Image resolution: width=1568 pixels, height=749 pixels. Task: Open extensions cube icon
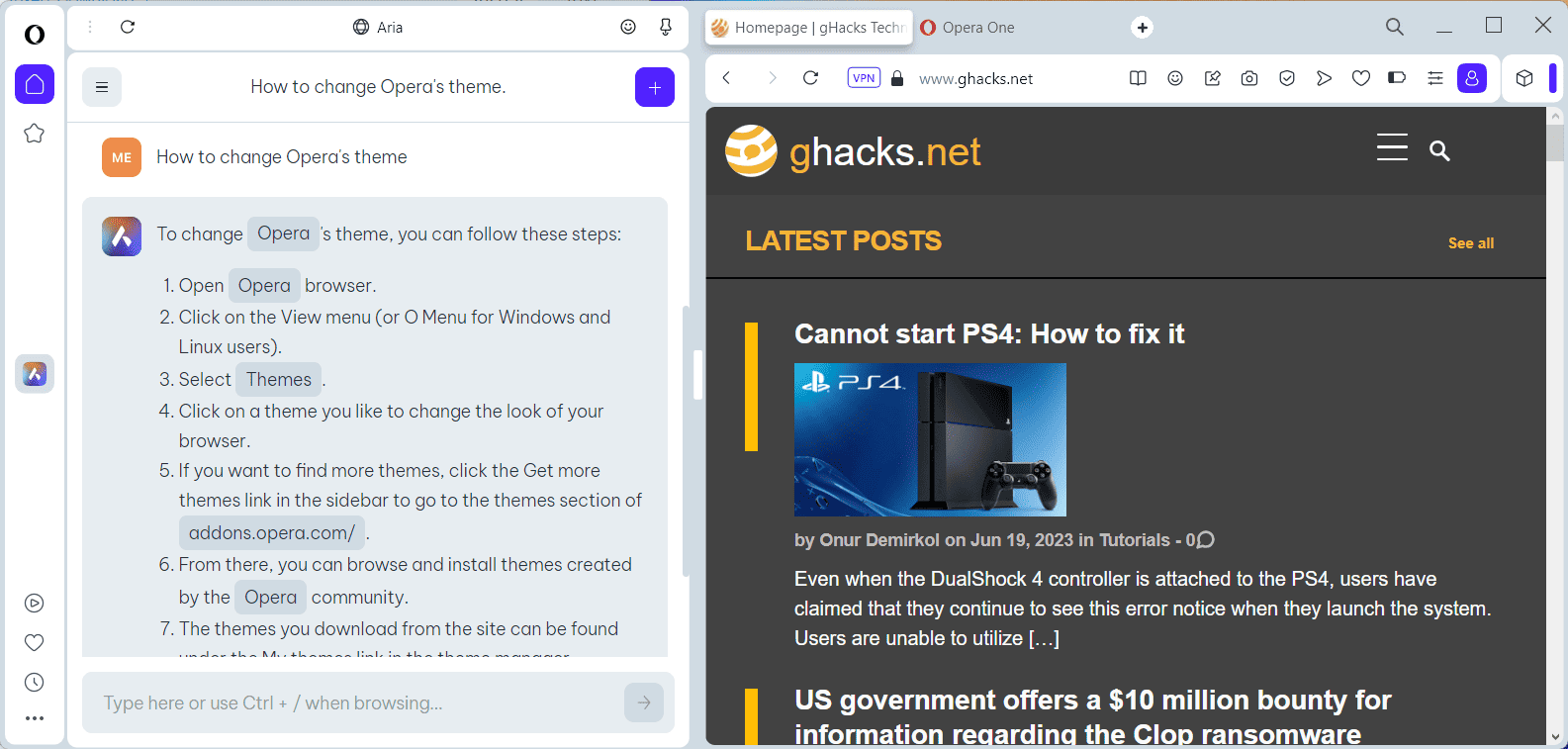(x=1524, y=78)
